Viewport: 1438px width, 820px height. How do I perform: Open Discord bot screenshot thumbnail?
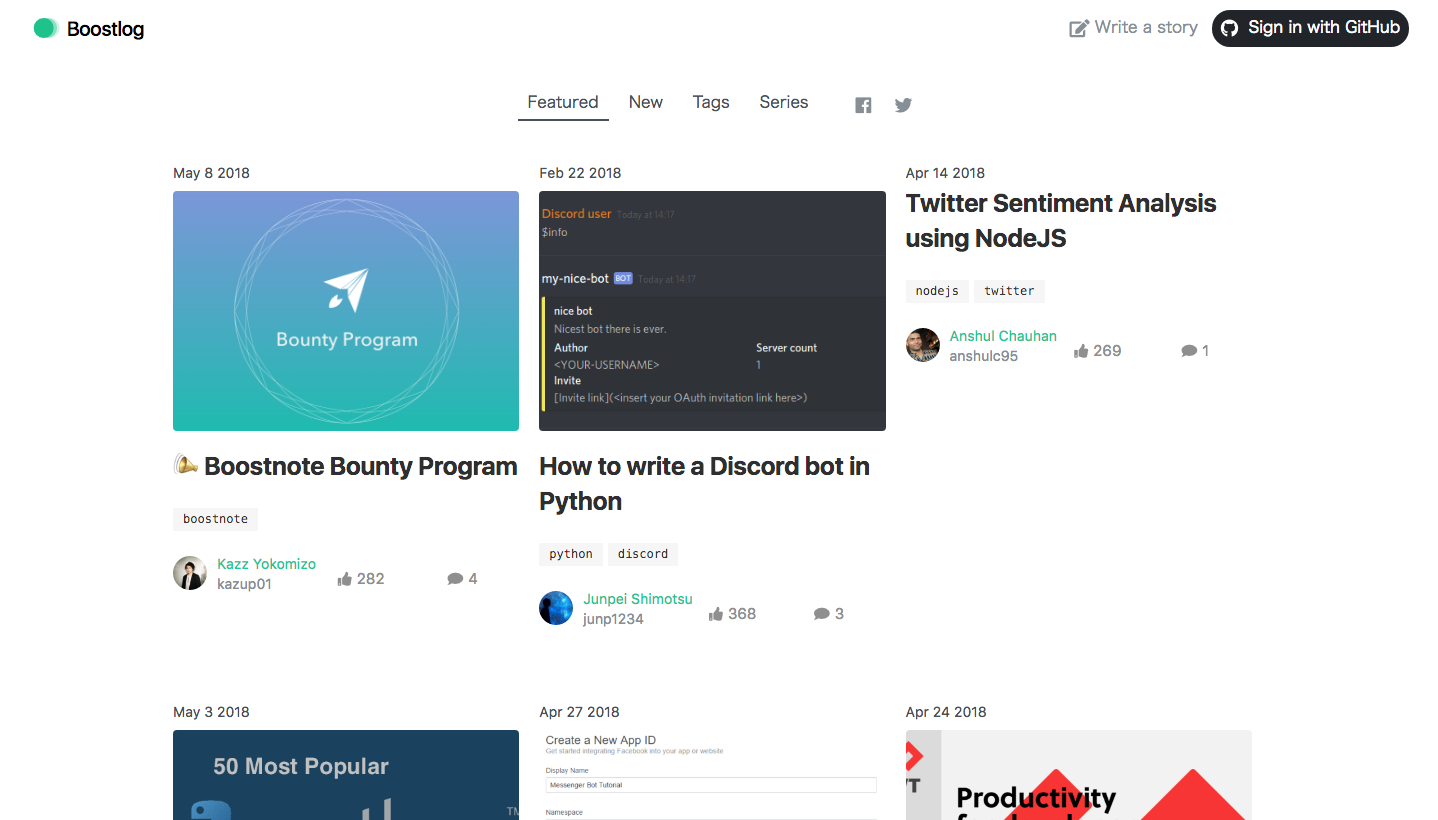click(x=712, y=311)
